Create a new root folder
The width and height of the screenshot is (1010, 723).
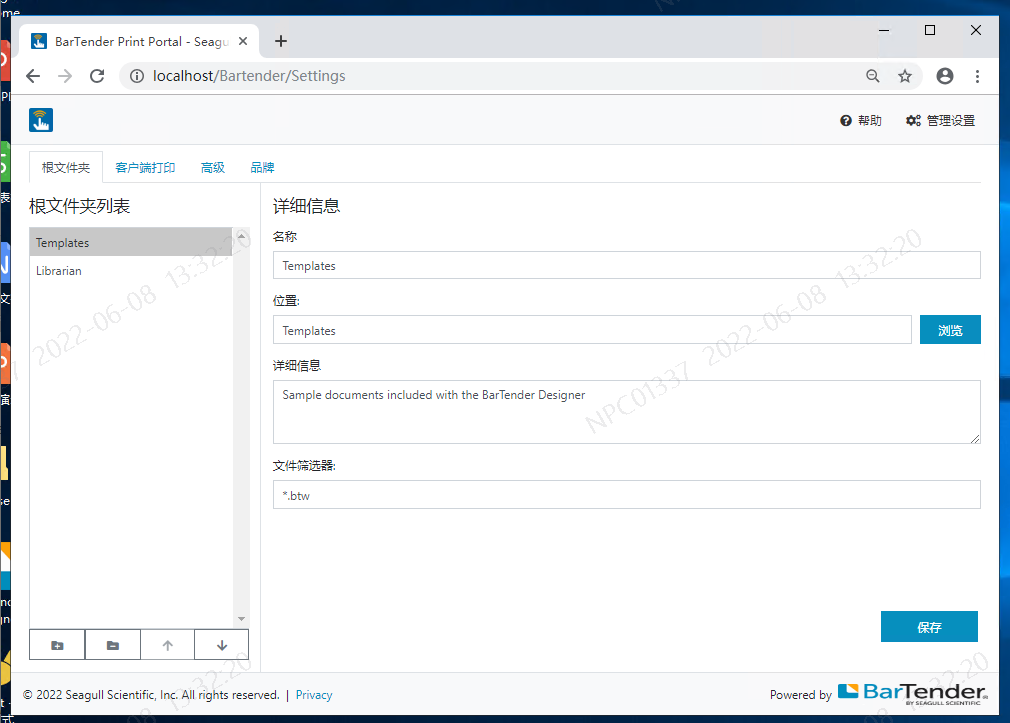pyautogui.click(x=56, y=644)
